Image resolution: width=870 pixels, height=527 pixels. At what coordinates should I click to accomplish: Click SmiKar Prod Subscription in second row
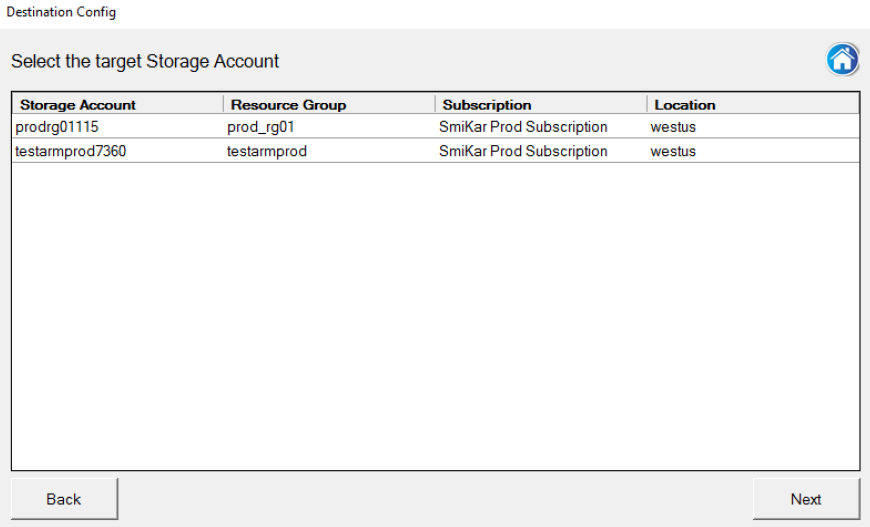pos(523,151)
